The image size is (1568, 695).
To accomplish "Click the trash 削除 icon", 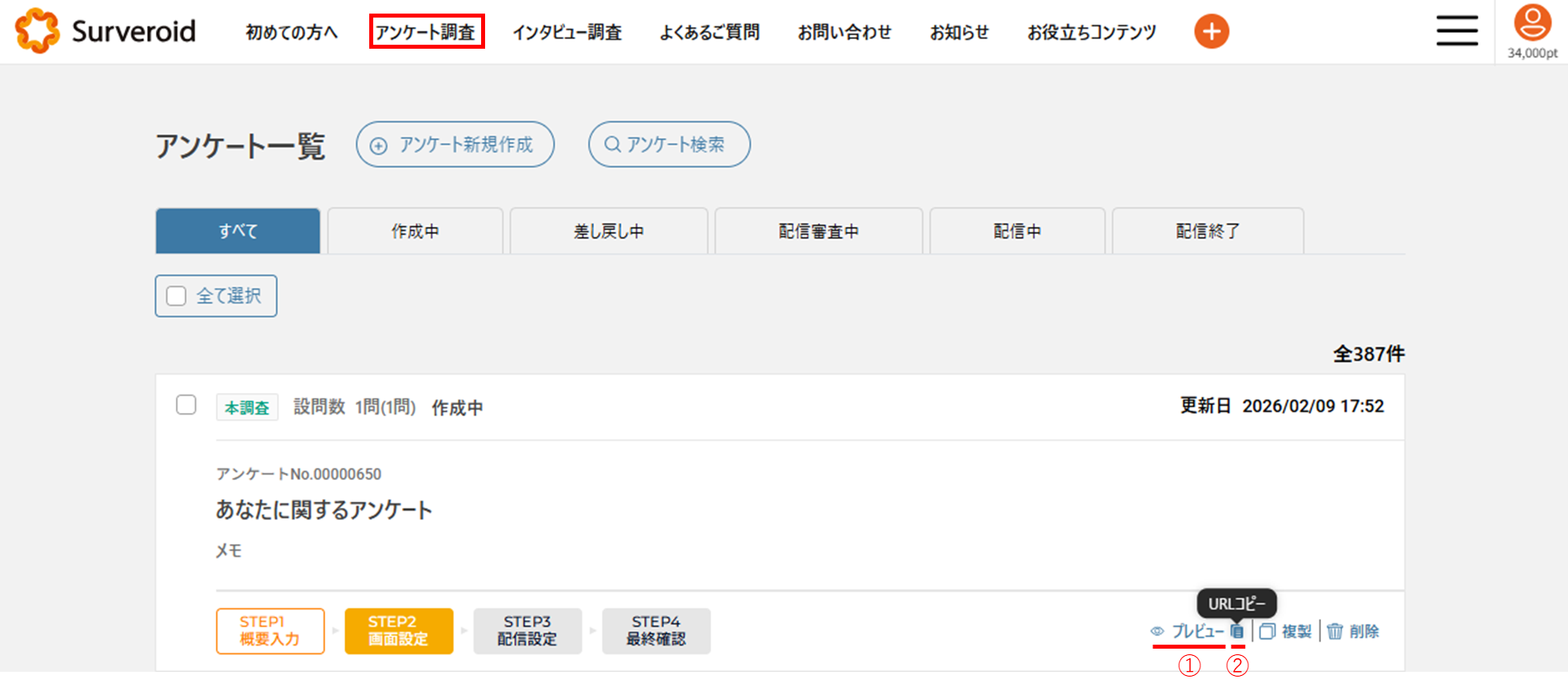I will coord(1335,632).
